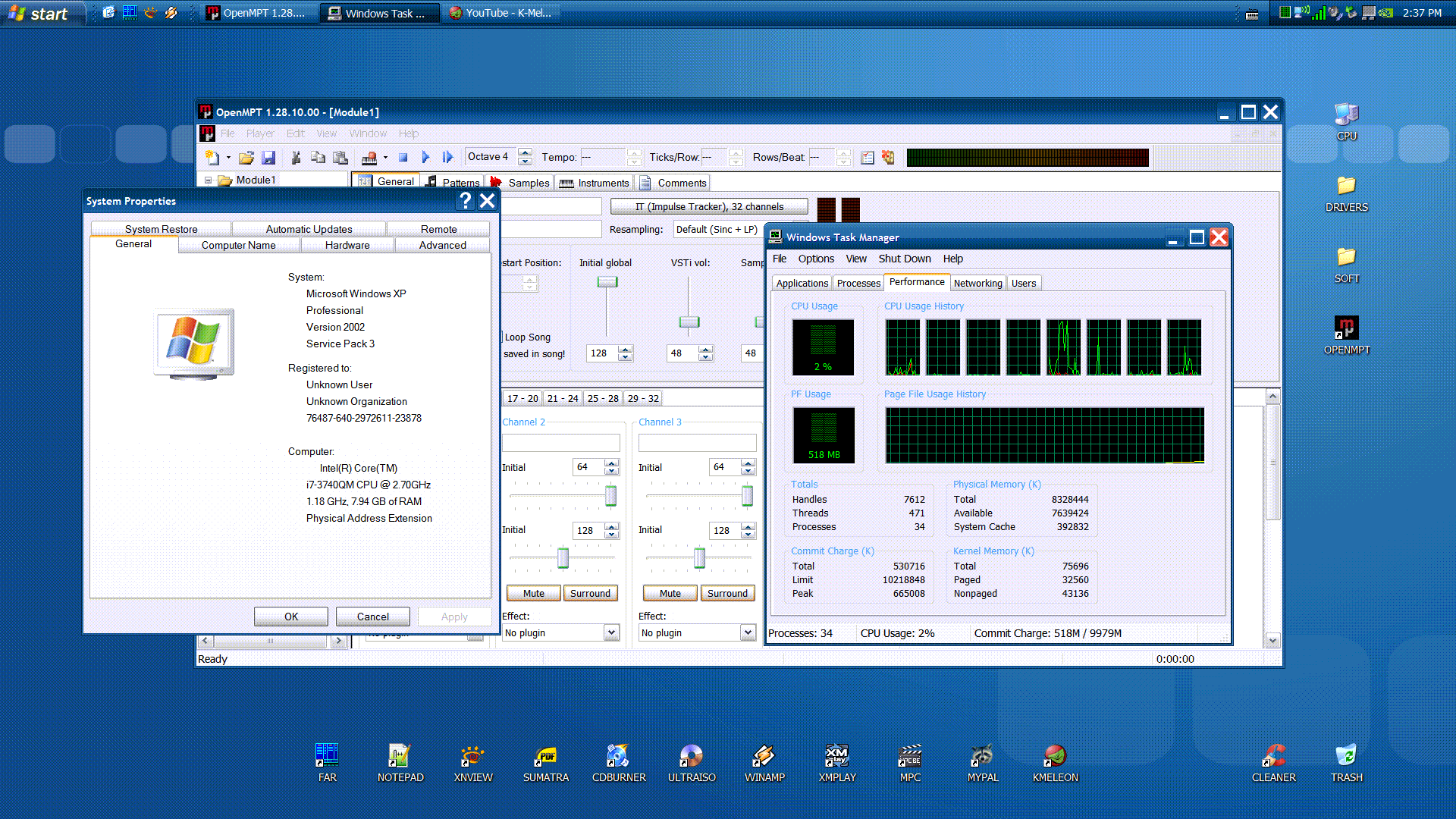Screen dimensions: 1456x819
Task: Launch the FAR desktop shortcut
Action: click(x=327, y=763)
